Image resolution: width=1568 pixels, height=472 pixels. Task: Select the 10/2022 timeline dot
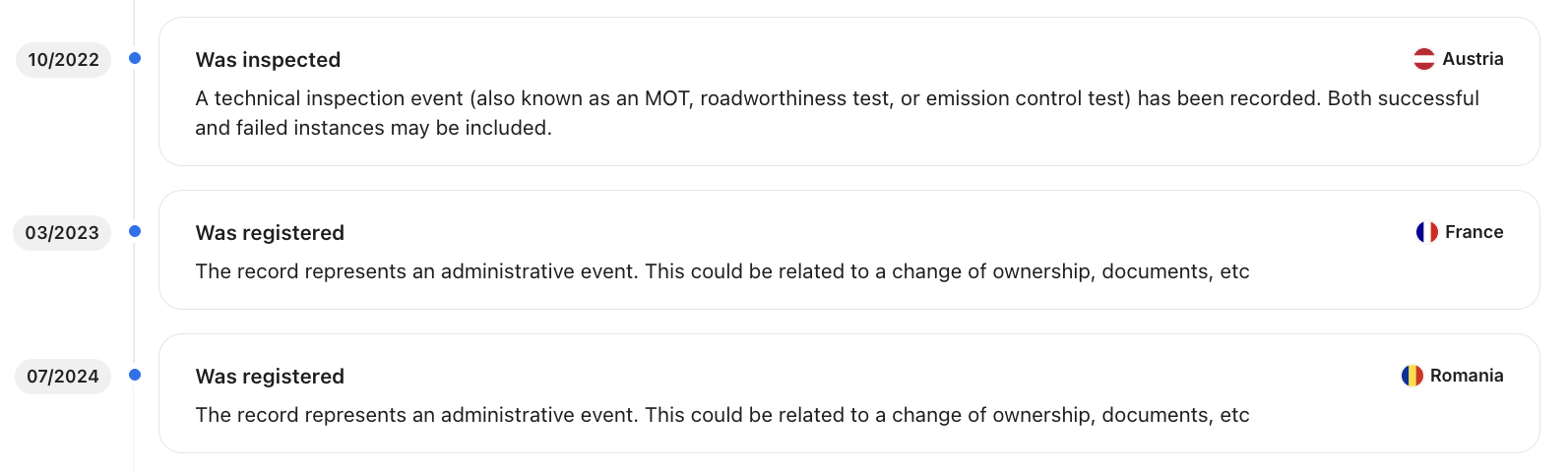click(x=135, y=58)
